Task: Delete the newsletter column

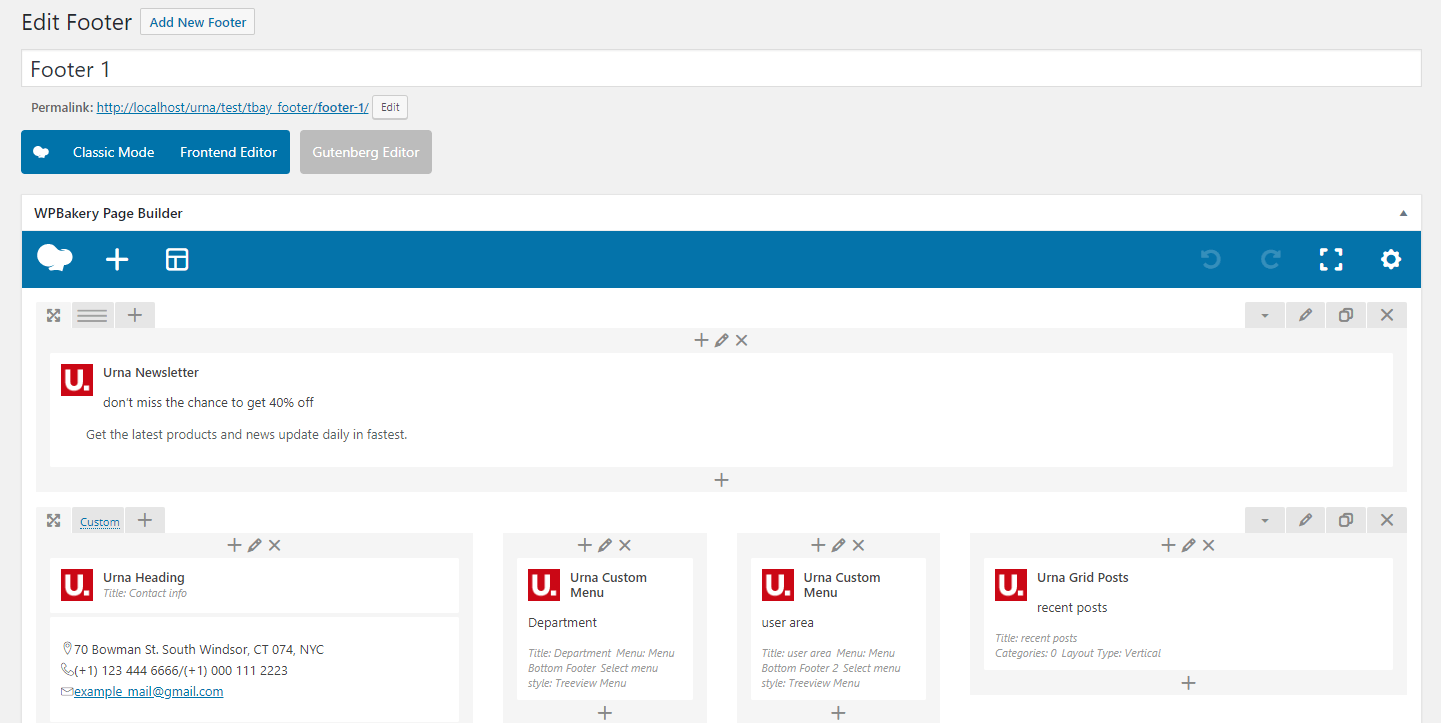Action: click(741, 340)
